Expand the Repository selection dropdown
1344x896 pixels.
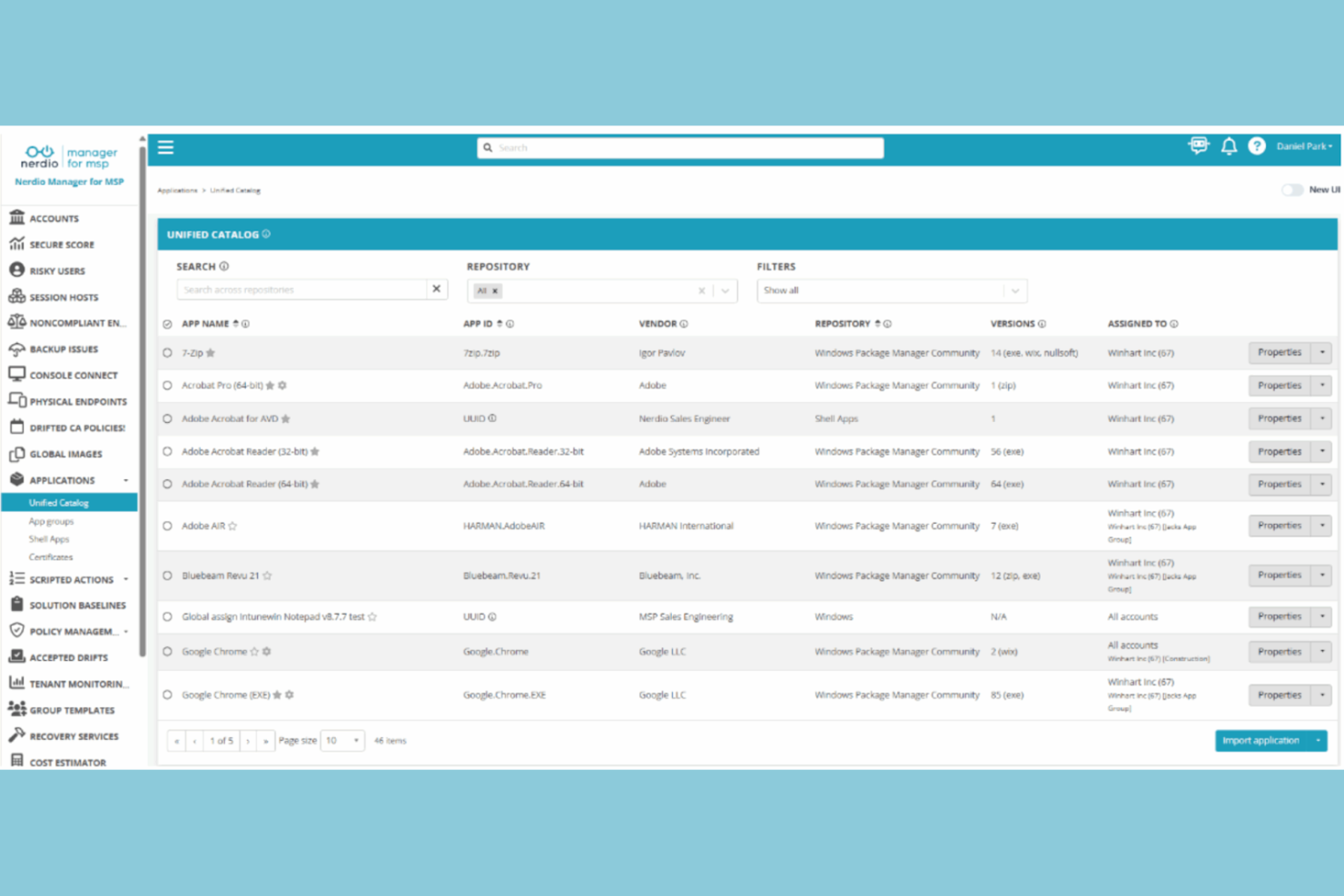click(724, 290)
